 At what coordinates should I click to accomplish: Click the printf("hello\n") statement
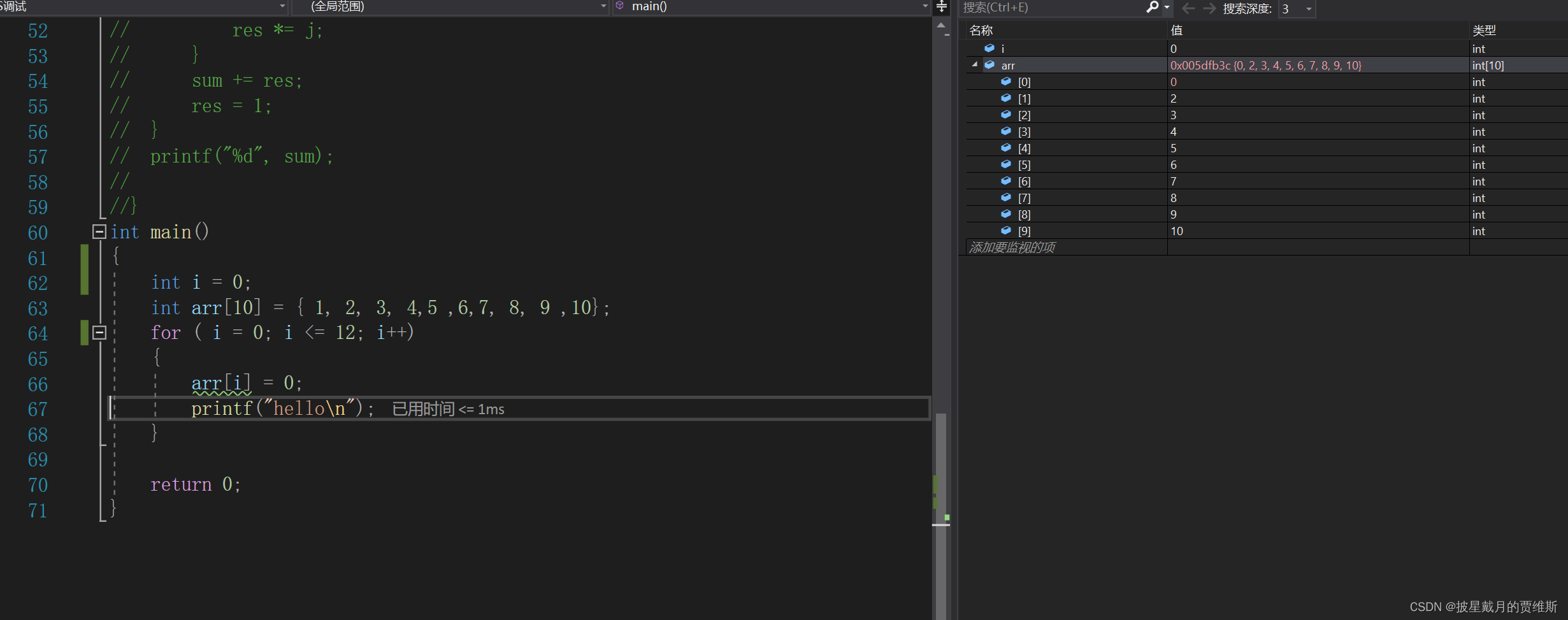click(283, 408)
